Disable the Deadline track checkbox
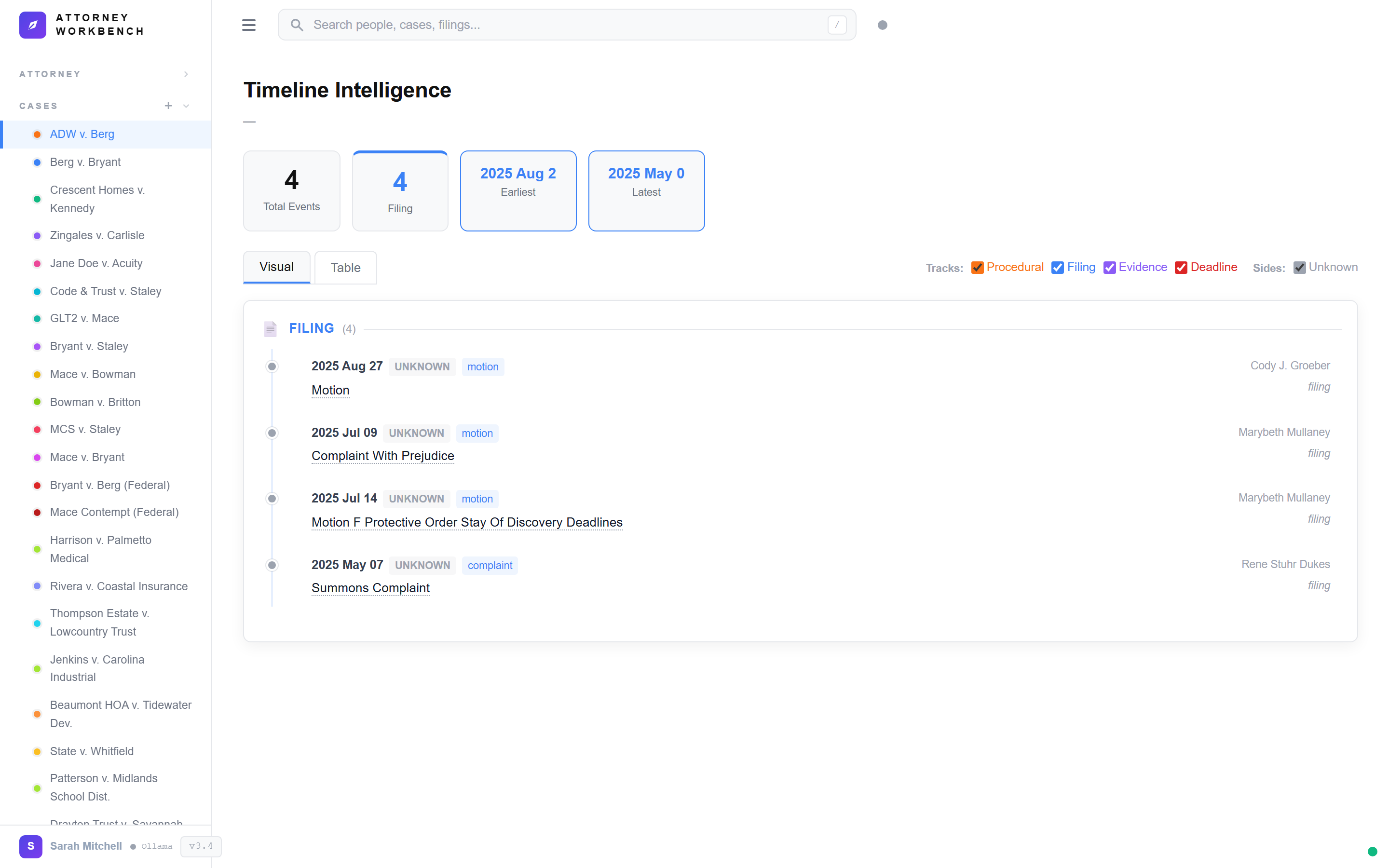This screenshot has height=868, width=1389. pyautogui.click(x=1181, y=268)
